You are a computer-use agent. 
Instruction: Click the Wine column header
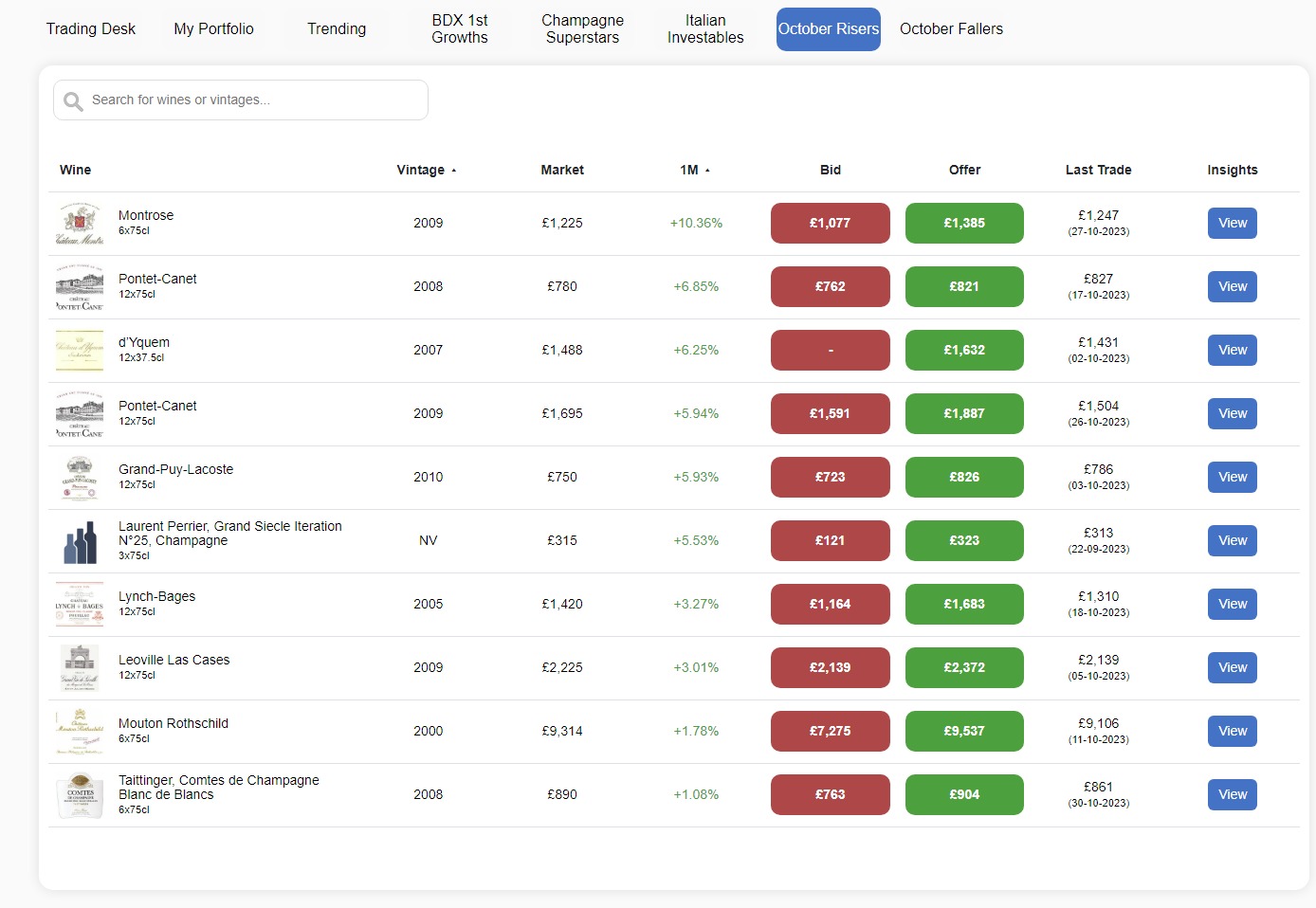tap(76, 170)
